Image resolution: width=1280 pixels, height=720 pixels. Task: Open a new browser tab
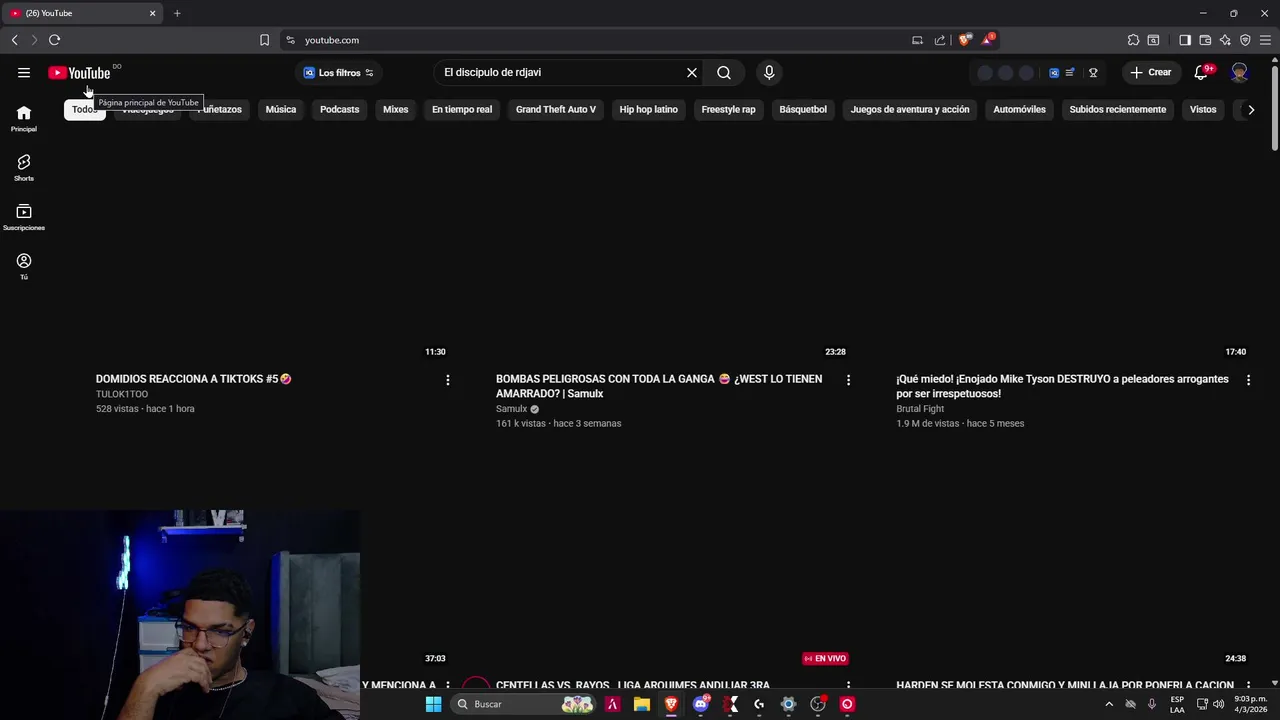(177, 13)
